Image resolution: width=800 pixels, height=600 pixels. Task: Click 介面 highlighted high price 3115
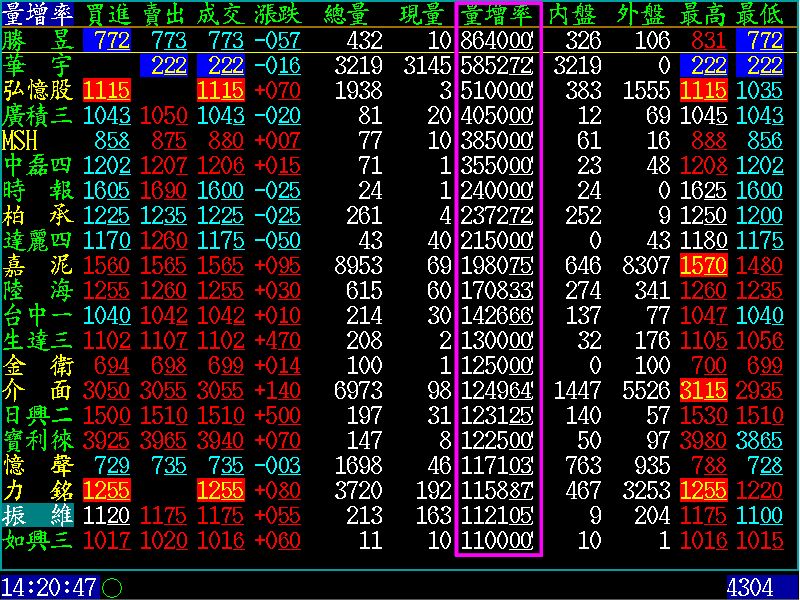click(703, 390)
